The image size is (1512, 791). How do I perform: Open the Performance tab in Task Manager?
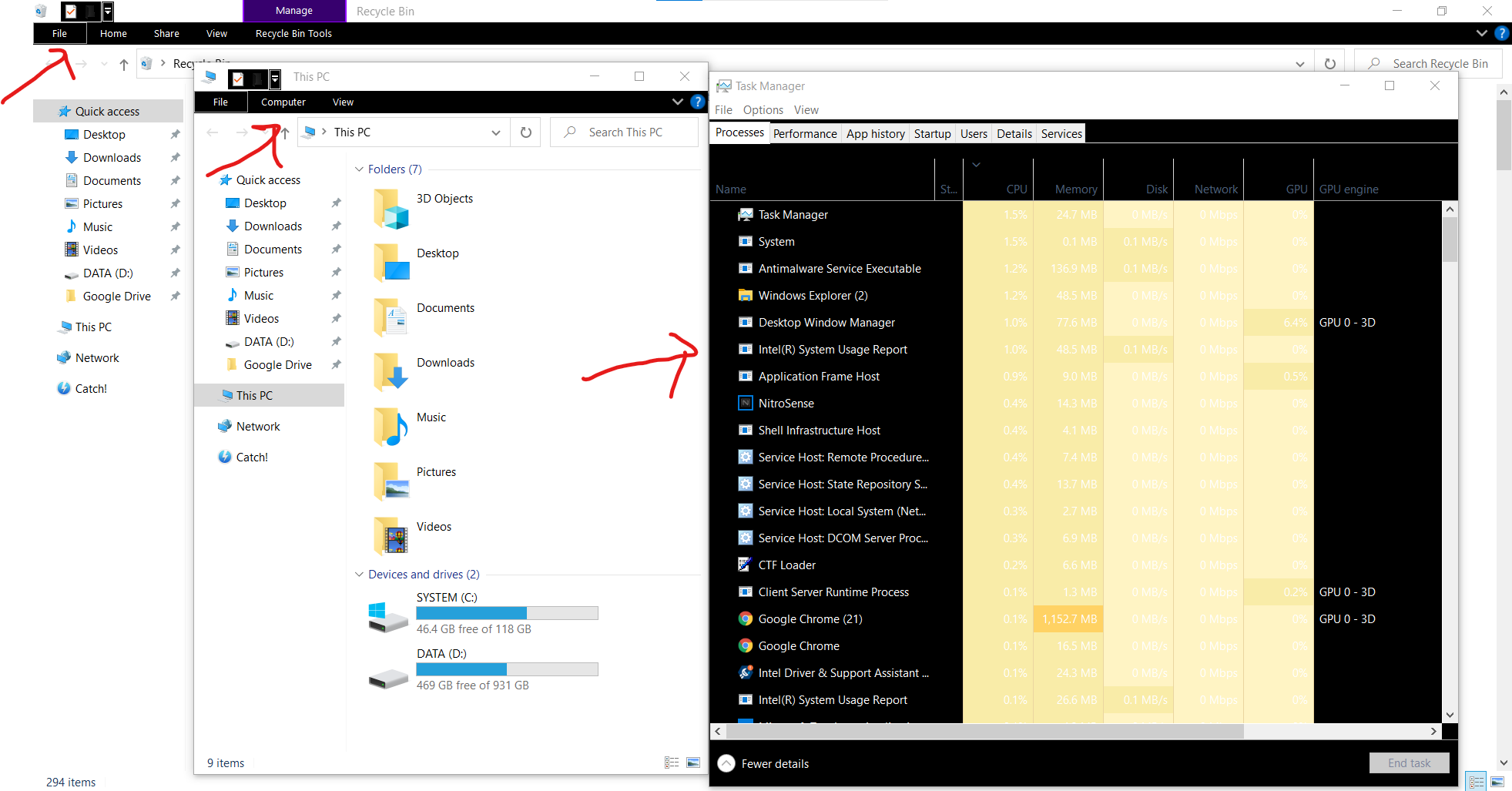(805, 134)
